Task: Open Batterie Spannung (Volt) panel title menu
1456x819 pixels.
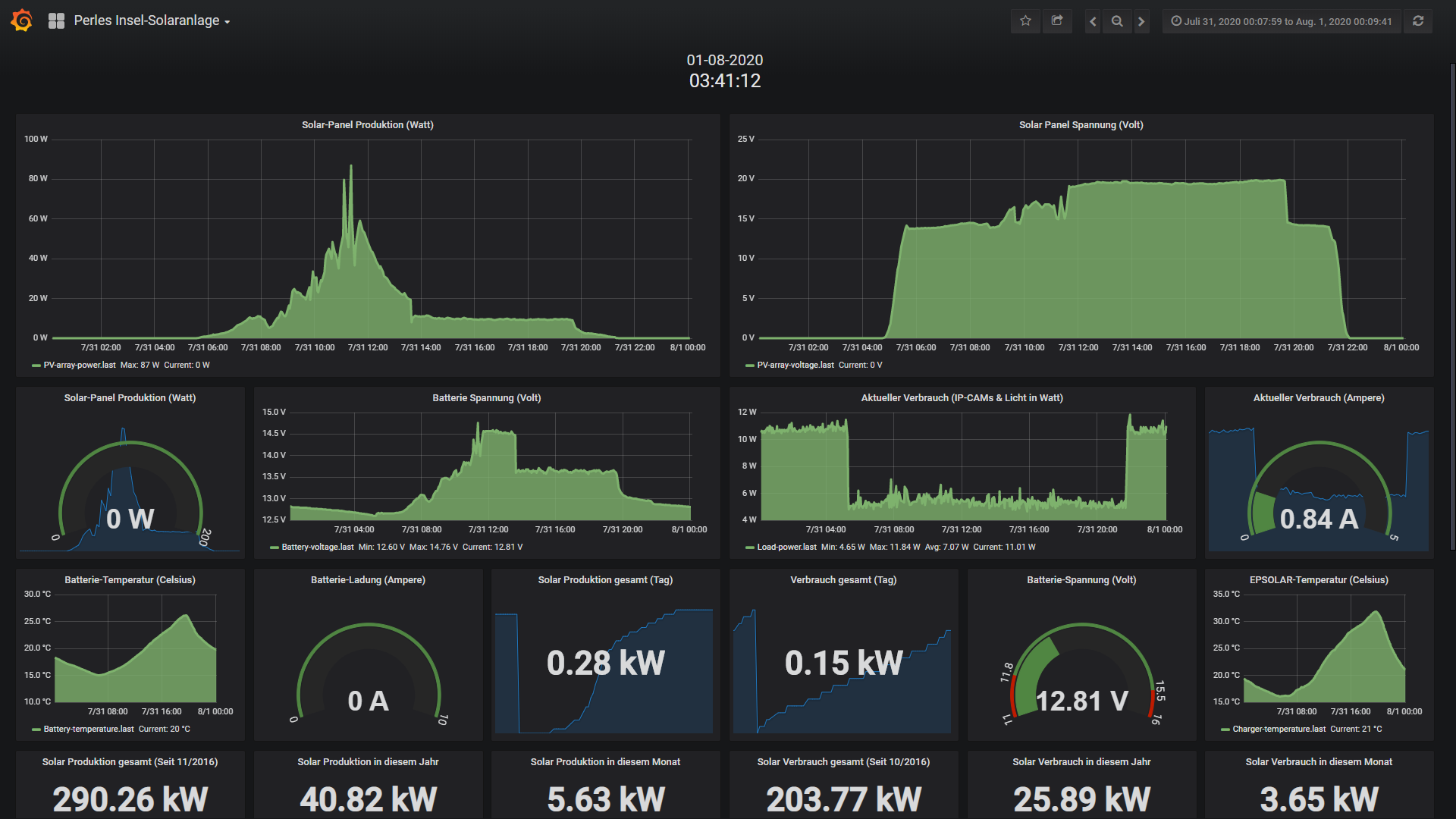Action: pyautogui.click(x=486, y=397)
